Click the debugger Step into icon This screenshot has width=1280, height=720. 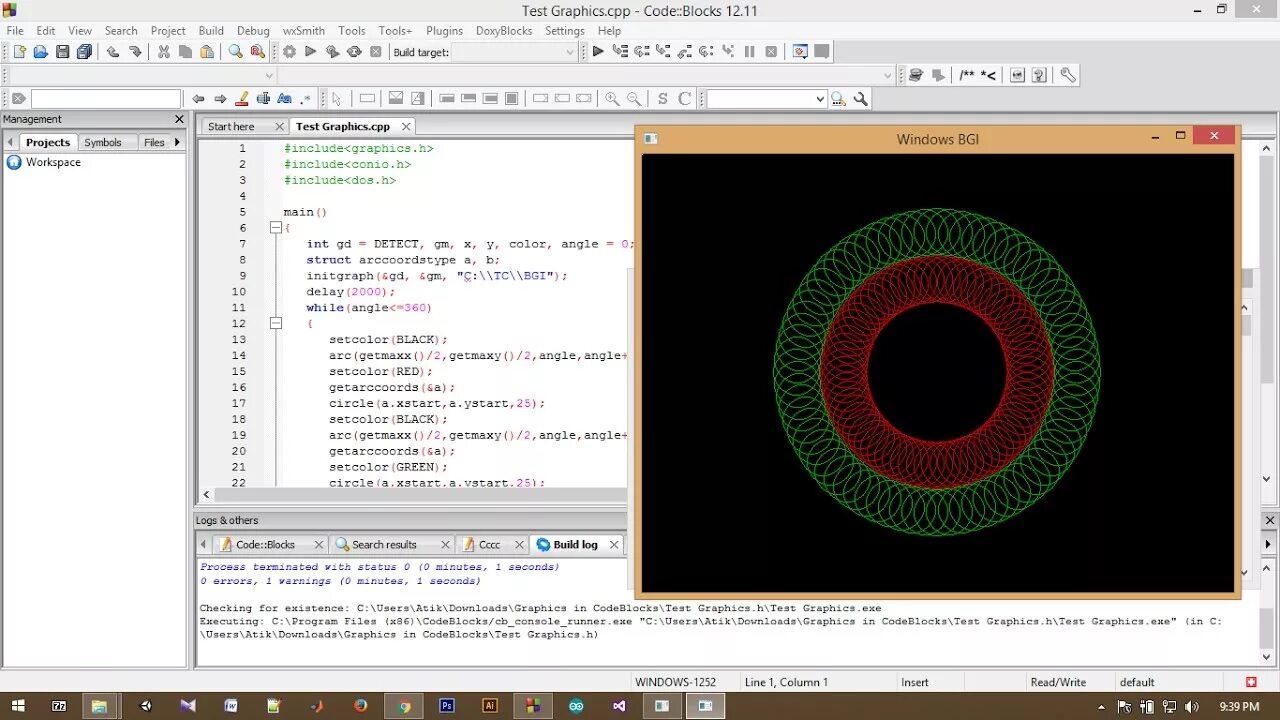(x=663, y=52)
